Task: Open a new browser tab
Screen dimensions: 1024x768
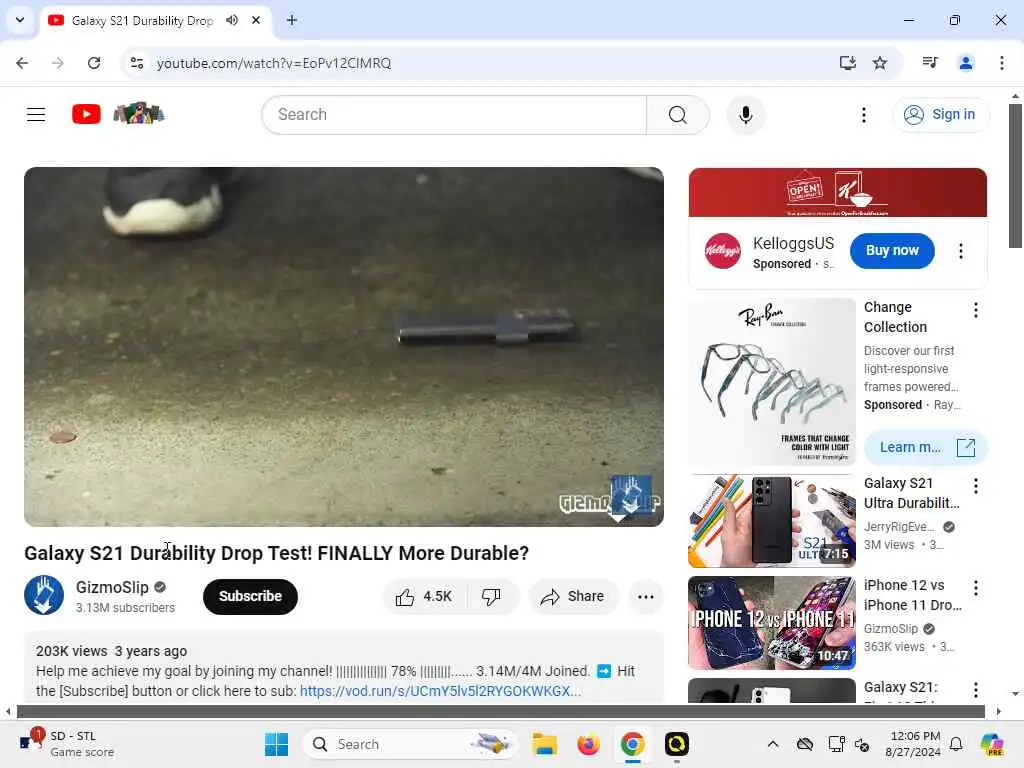Action: 292,20
